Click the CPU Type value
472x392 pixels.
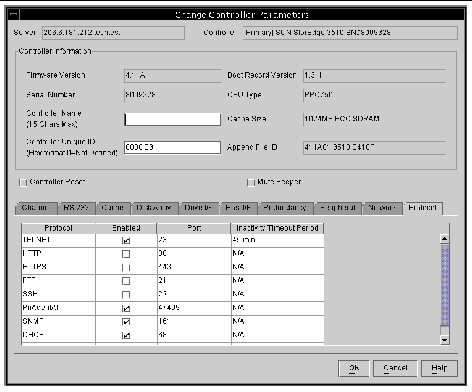click(318, 95)
